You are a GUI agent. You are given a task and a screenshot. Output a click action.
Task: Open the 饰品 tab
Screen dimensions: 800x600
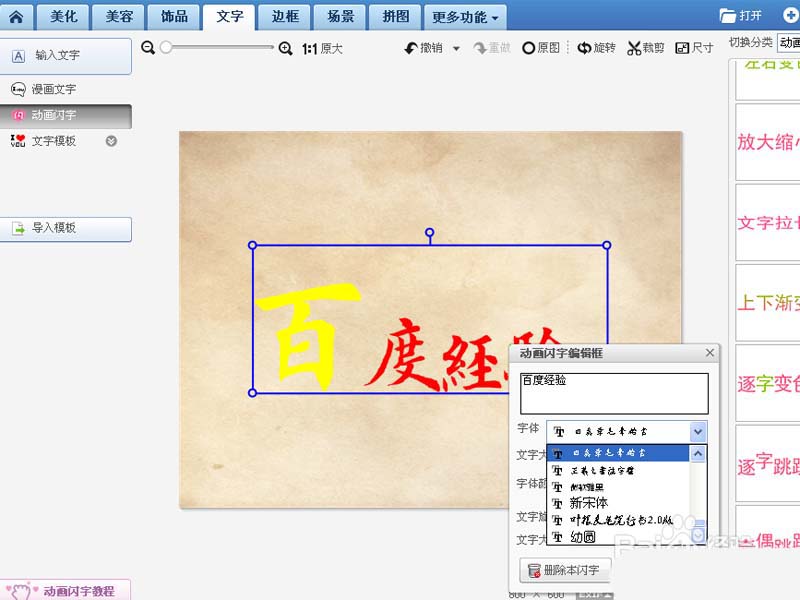[x=174, y=17]
